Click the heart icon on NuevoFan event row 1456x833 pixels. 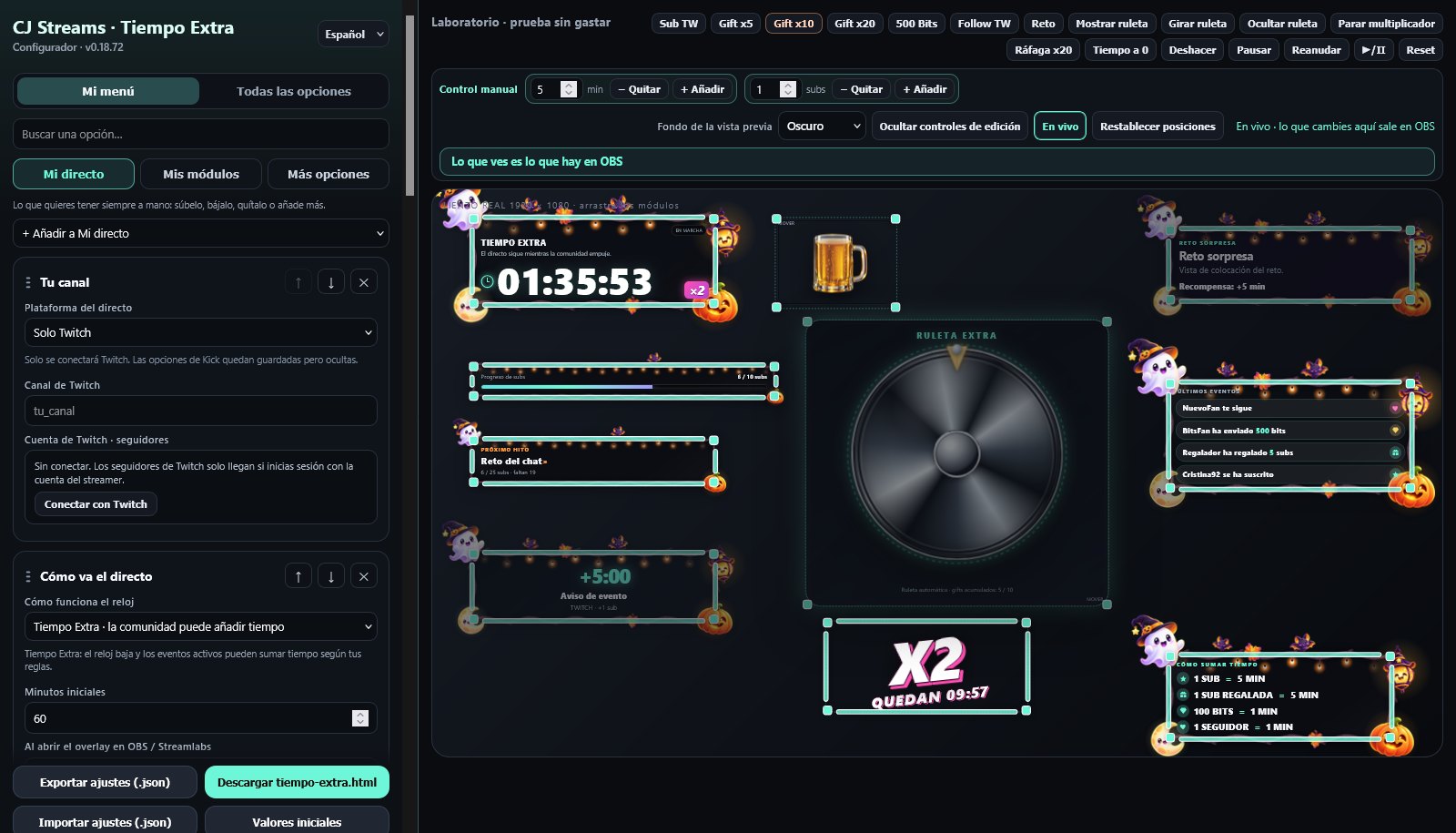pyautogui.click(x=1395, y=409)
